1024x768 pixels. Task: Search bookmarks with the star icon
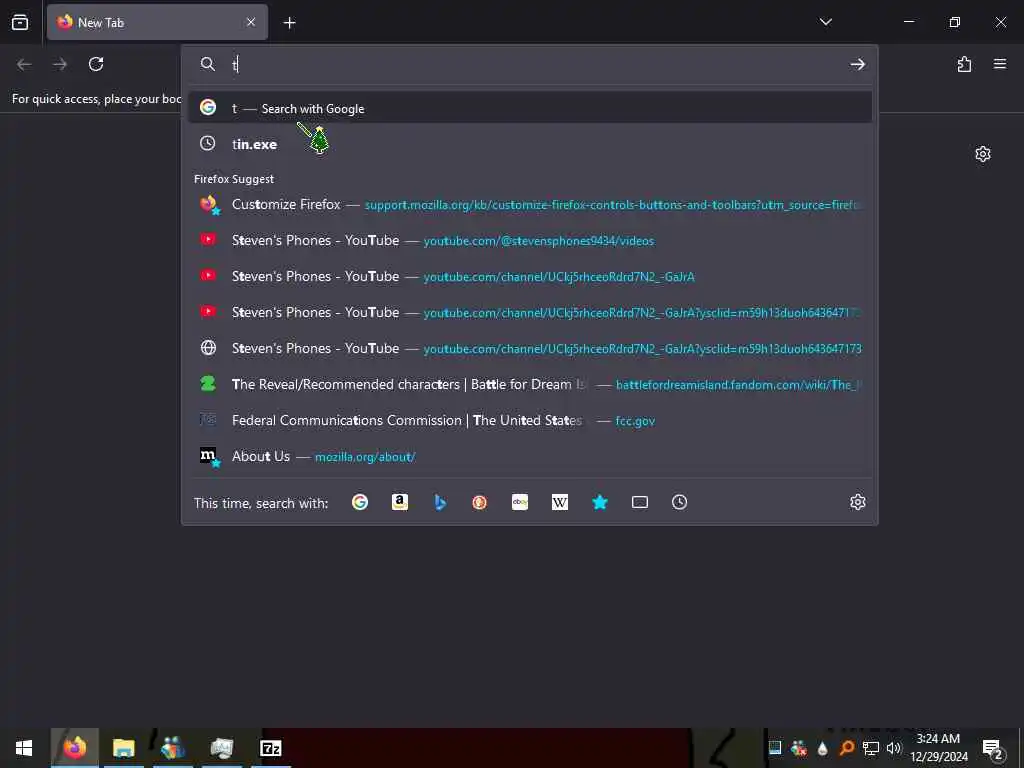pyautogui.click(x=600, y=502)
